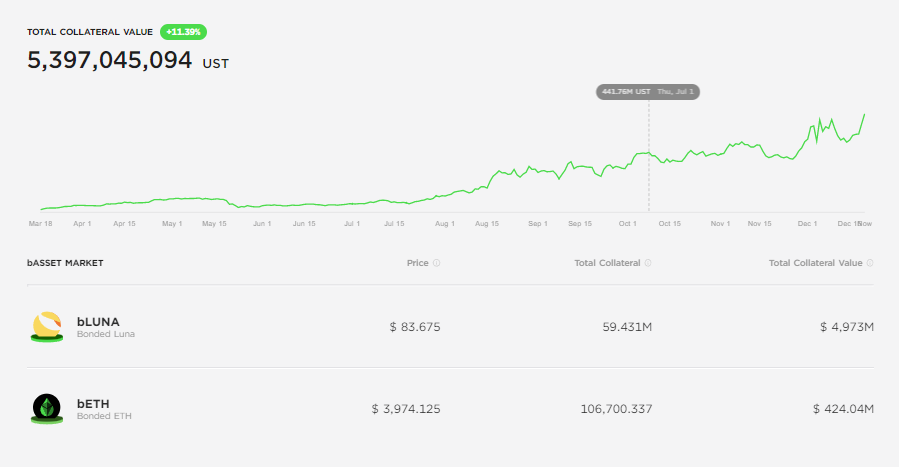This screenshot has width=899, height=467.
Task: Click the bLUNA price $ 83.675
Action: tap(415, 327)
